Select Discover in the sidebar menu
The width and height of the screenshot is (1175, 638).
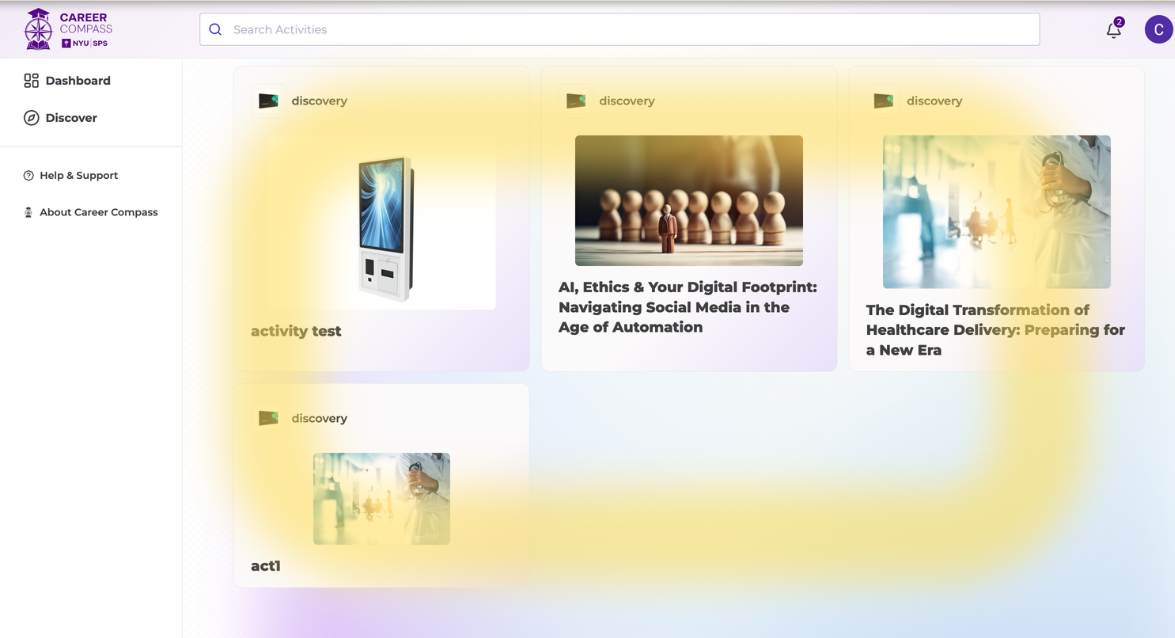point(71,117)
